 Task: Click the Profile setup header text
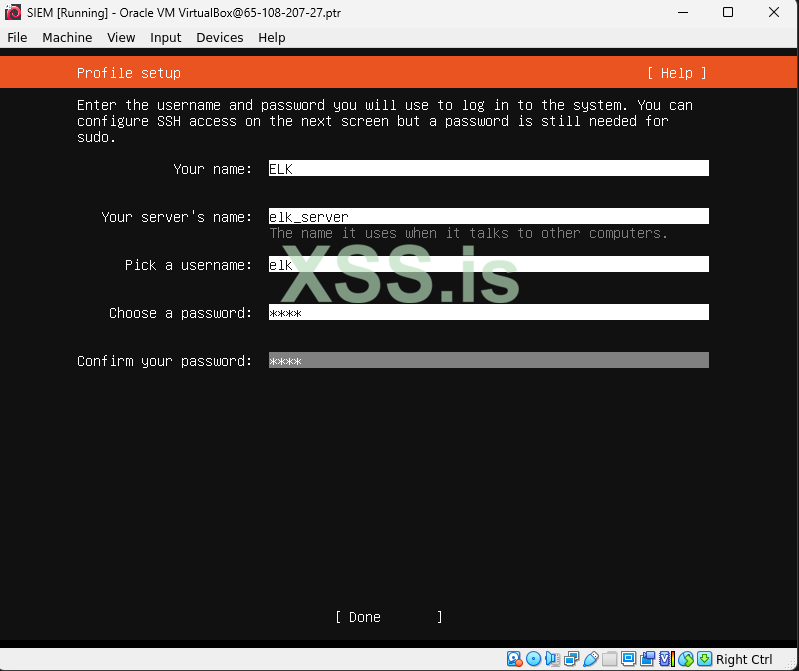point(129,73)
